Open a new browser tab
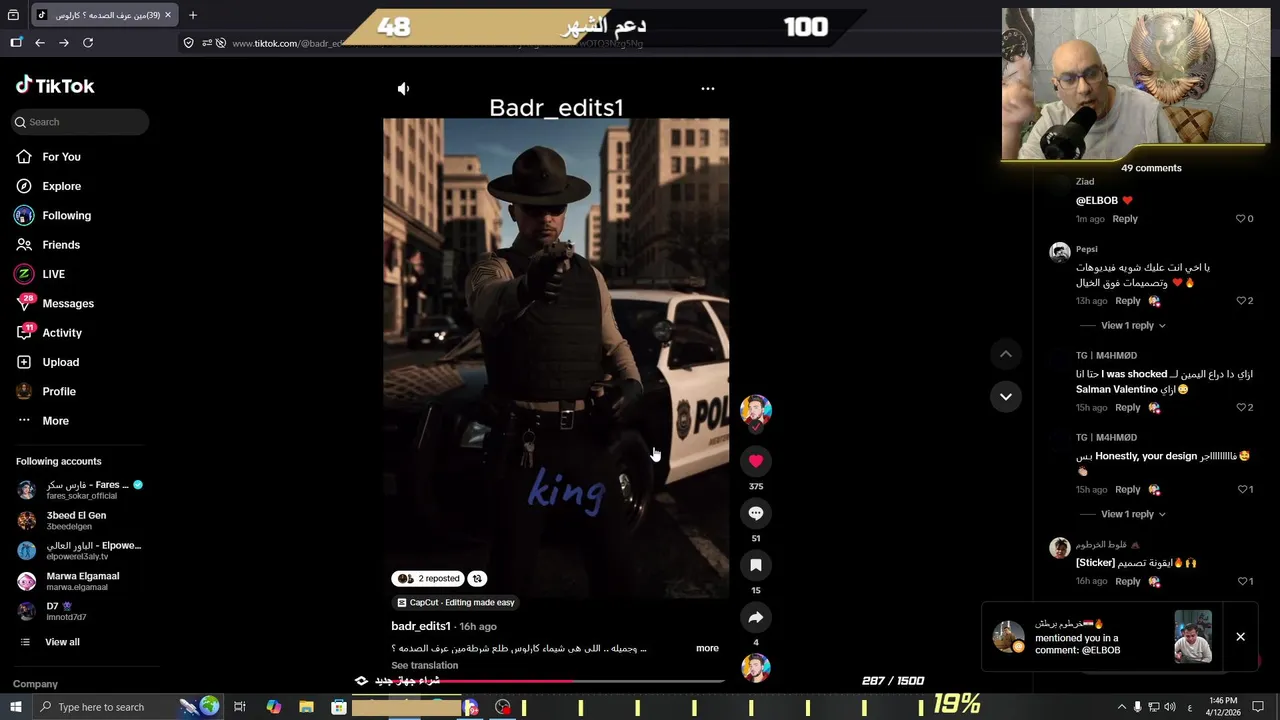 (x=193, y=15)
